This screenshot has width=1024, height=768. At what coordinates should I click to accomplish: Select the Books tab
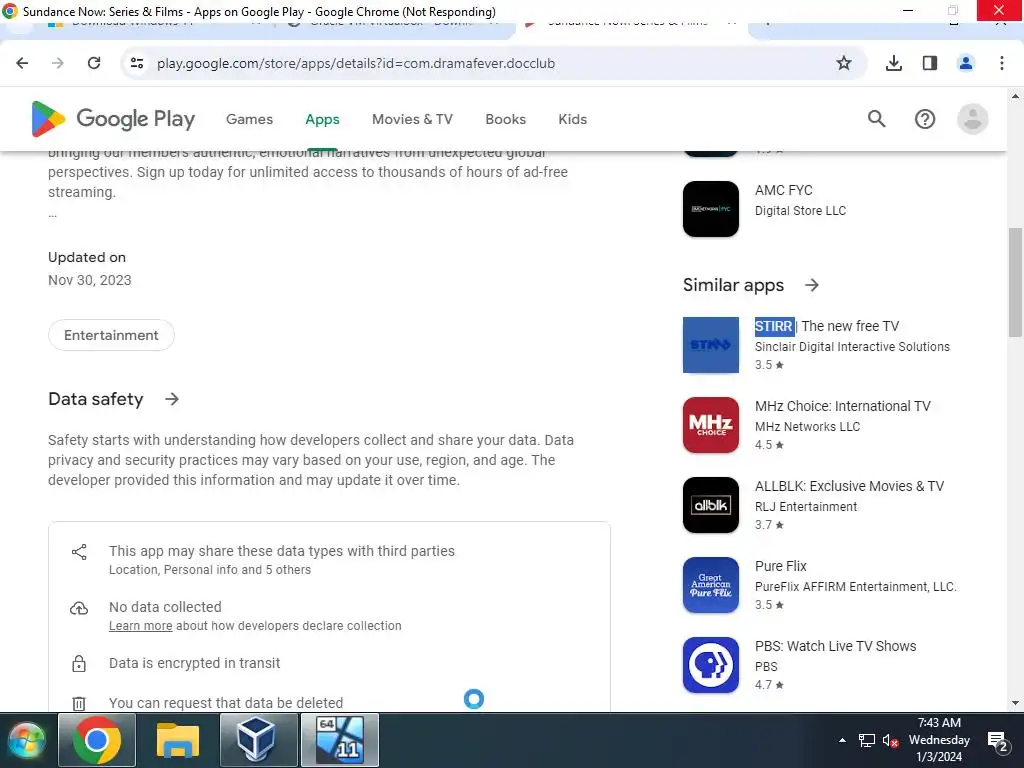pyautogui.click(x=505, y=120)
